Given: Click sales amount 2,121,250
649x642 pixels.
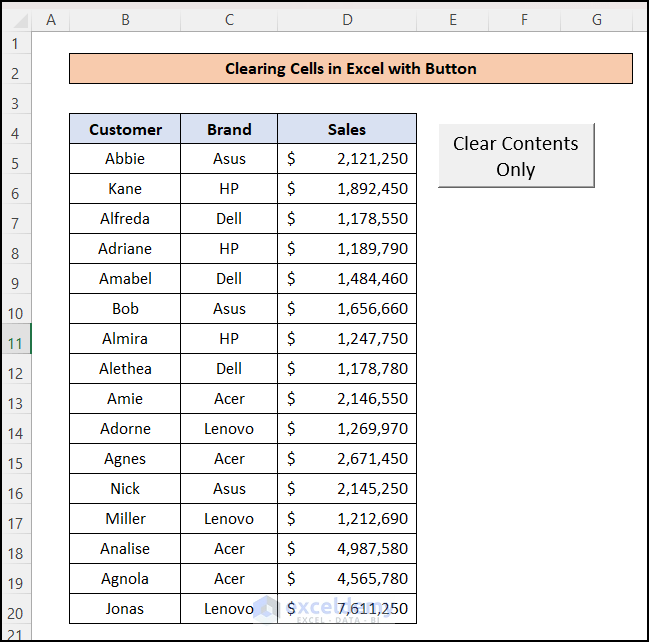Looking at the screenshot, I should coord(347,159).
